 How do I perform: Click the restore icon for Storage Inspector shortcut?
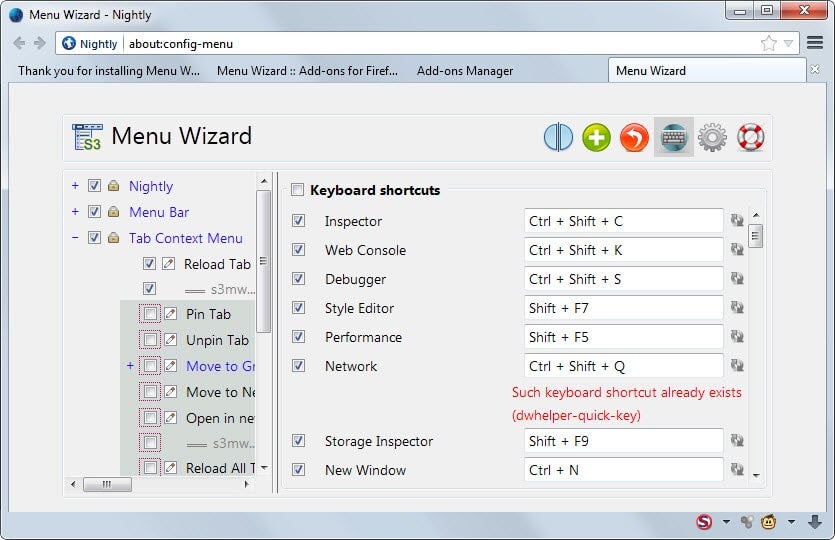tap(737, 440)
